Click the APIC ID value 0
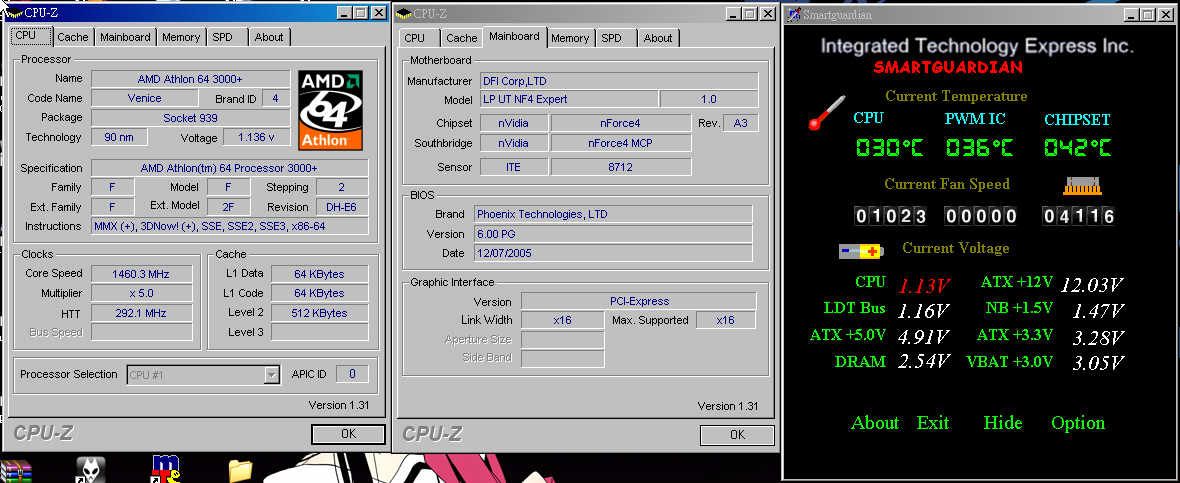 [351, 374]
